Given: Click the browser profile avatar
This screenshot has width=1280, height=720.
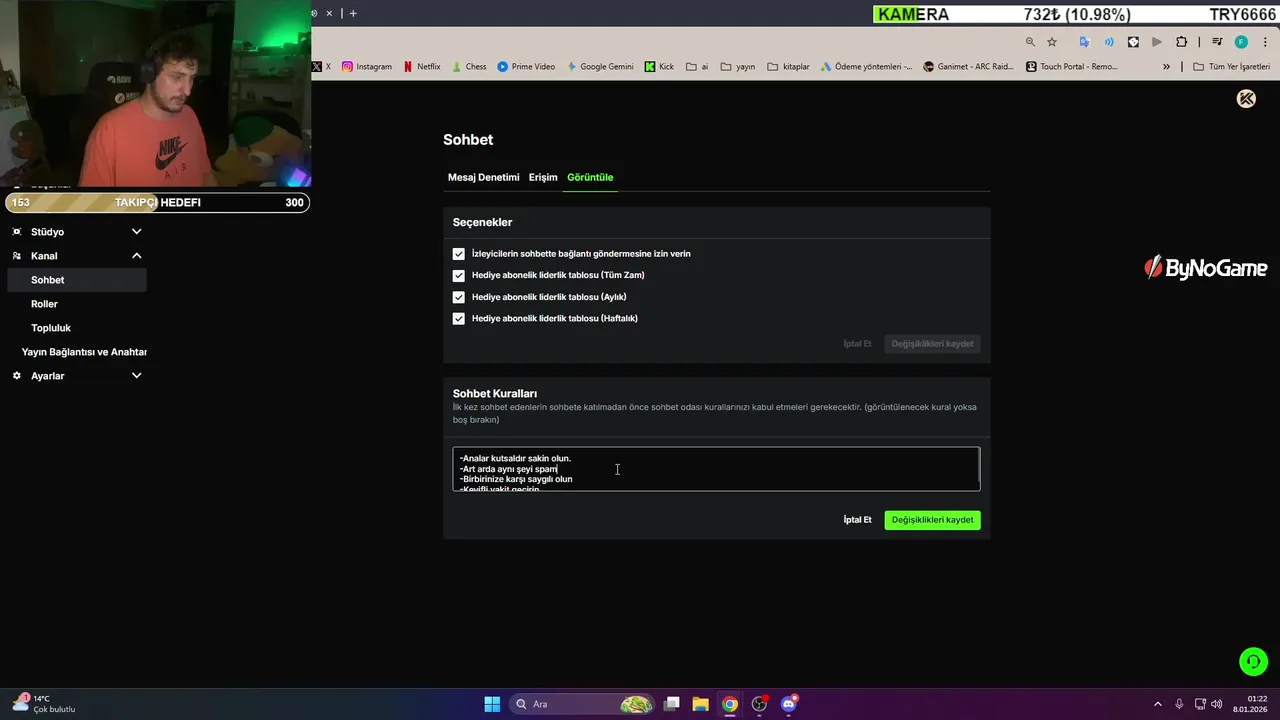Looking at the screenshot, I should 1241,42.
